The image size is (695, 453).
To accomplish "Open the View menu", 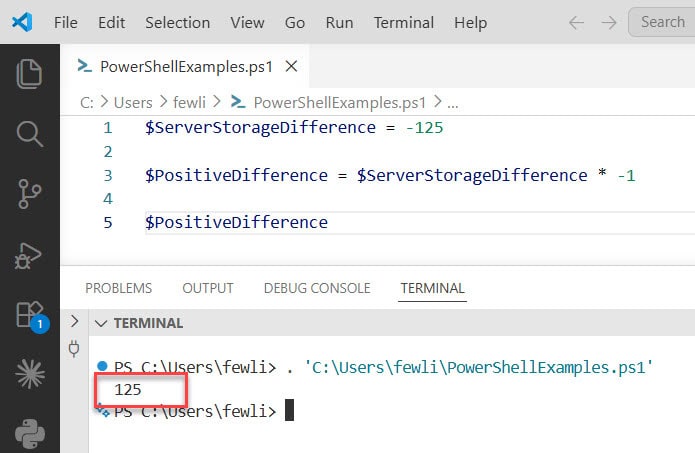I will coord(247,22).
